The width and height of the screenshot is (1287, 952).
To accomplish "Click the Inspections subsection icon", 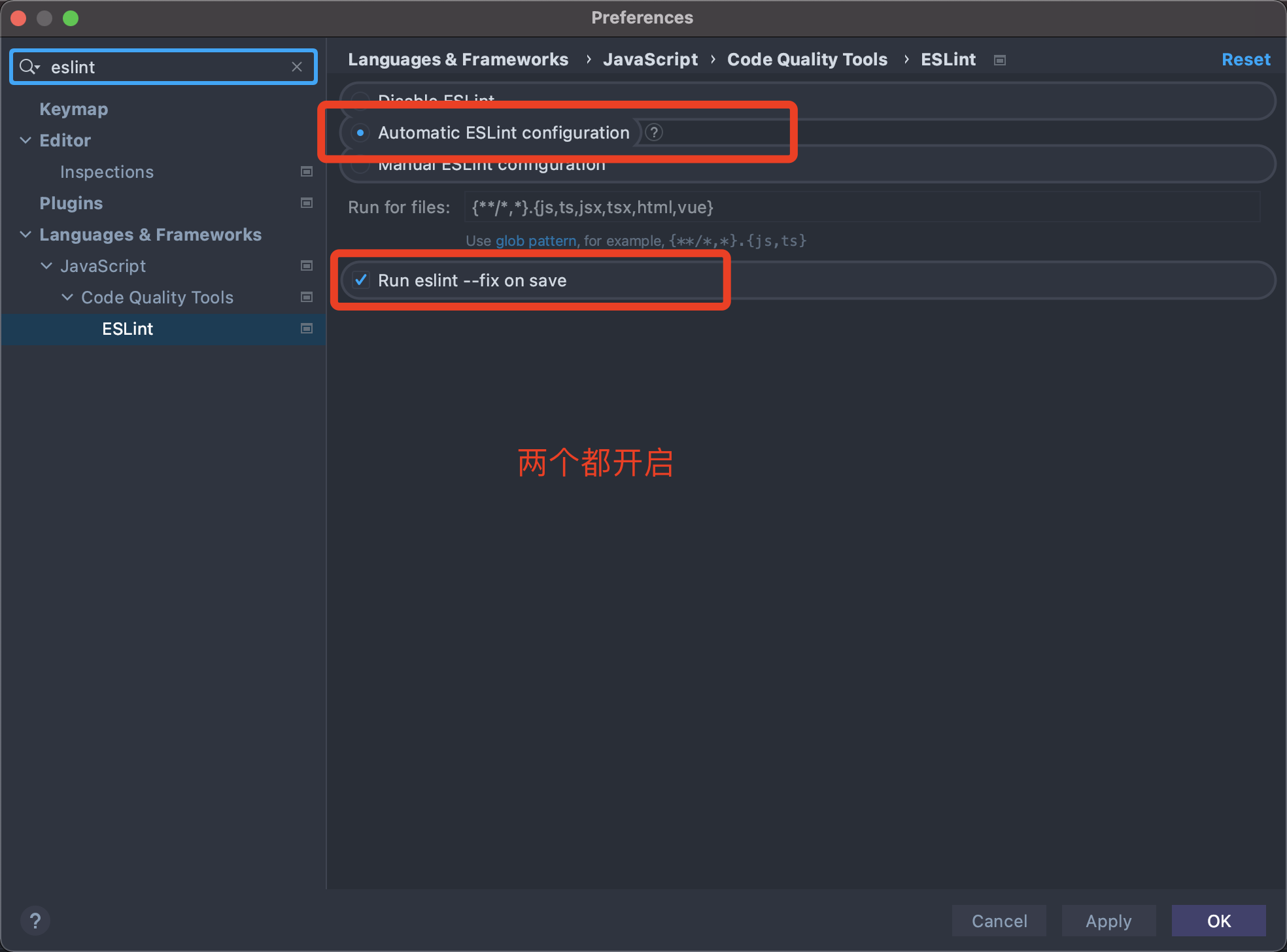I will pos(307,171).
